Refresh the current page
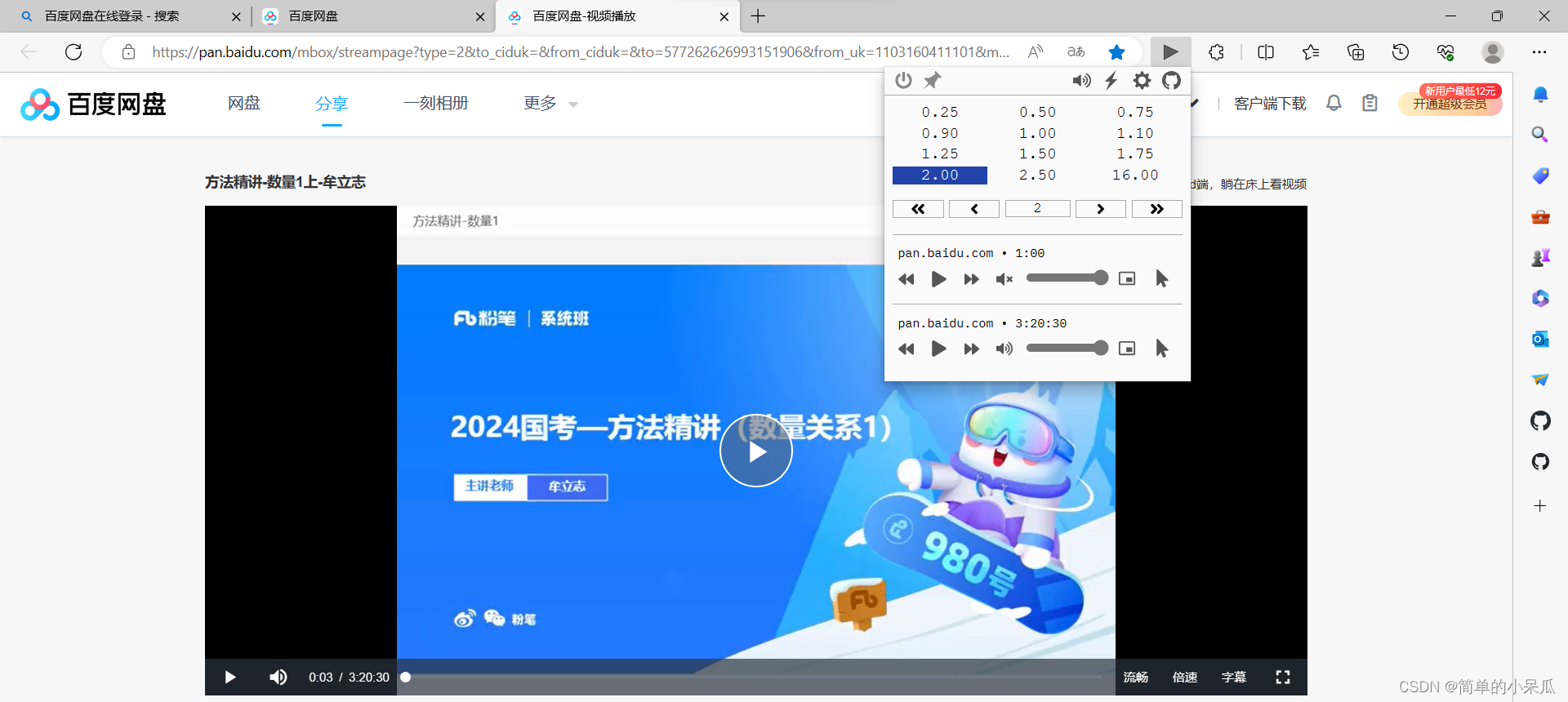Viewport: 1568px width, 702px height. pos(73,52)
